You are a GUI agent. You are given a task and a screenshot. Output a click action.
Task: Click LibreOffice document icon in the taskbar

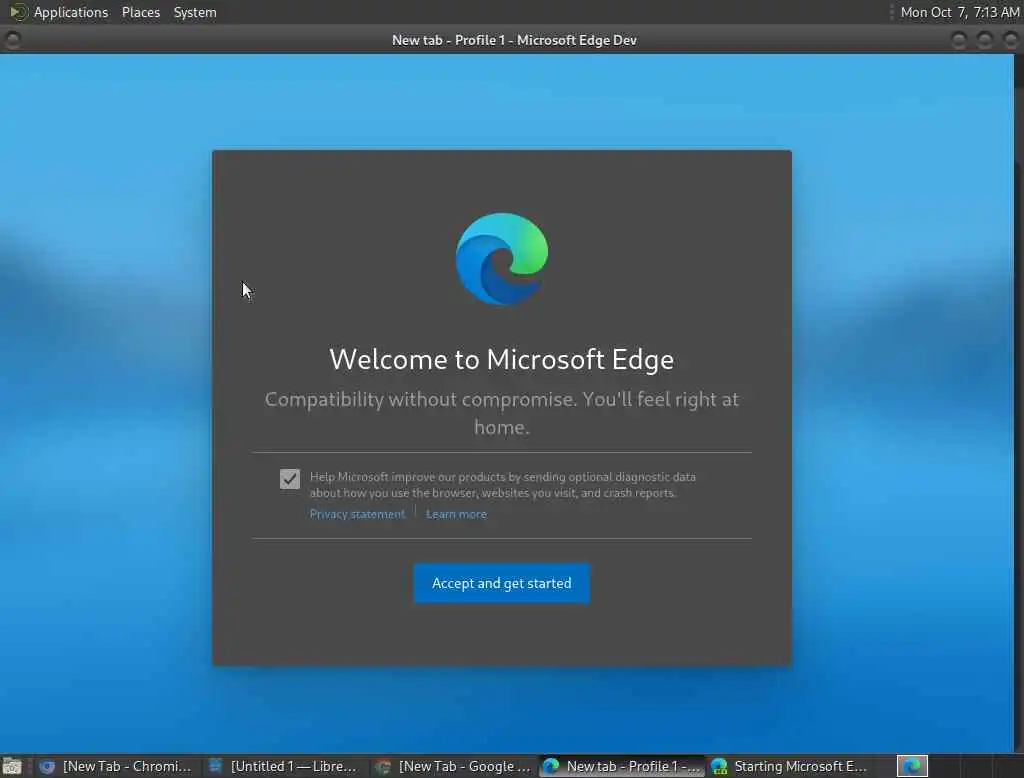[215, 766]
